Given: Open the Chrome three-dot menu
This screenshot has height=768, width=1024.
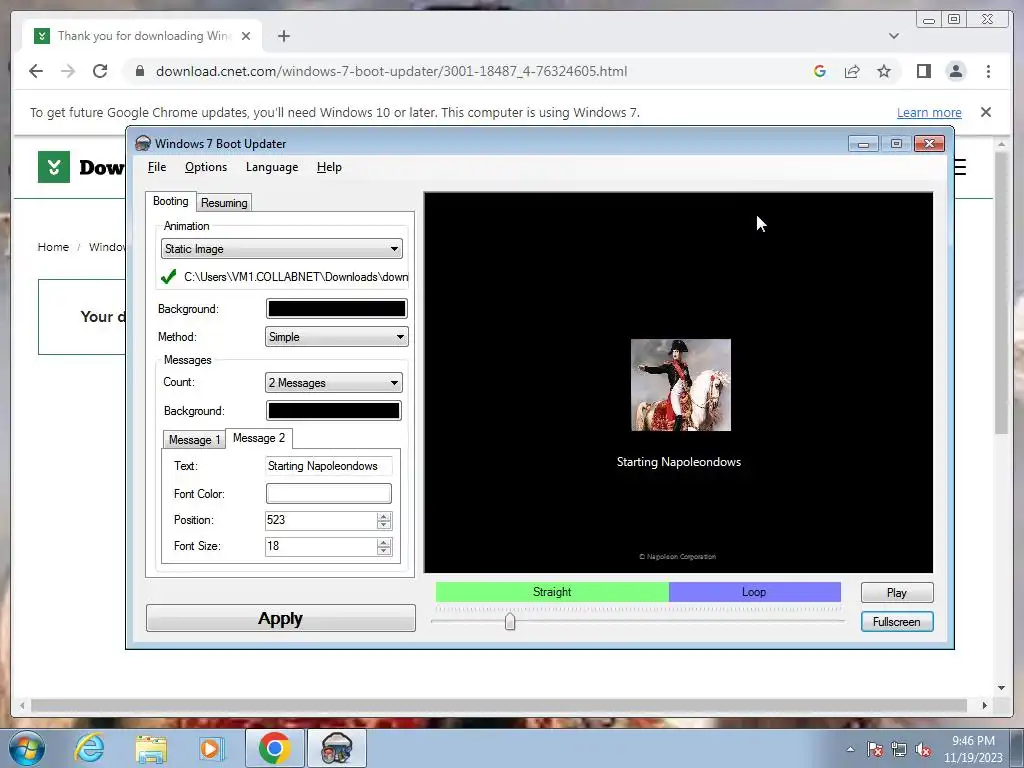Looking at the screenshot, I should tap(988, 71).
